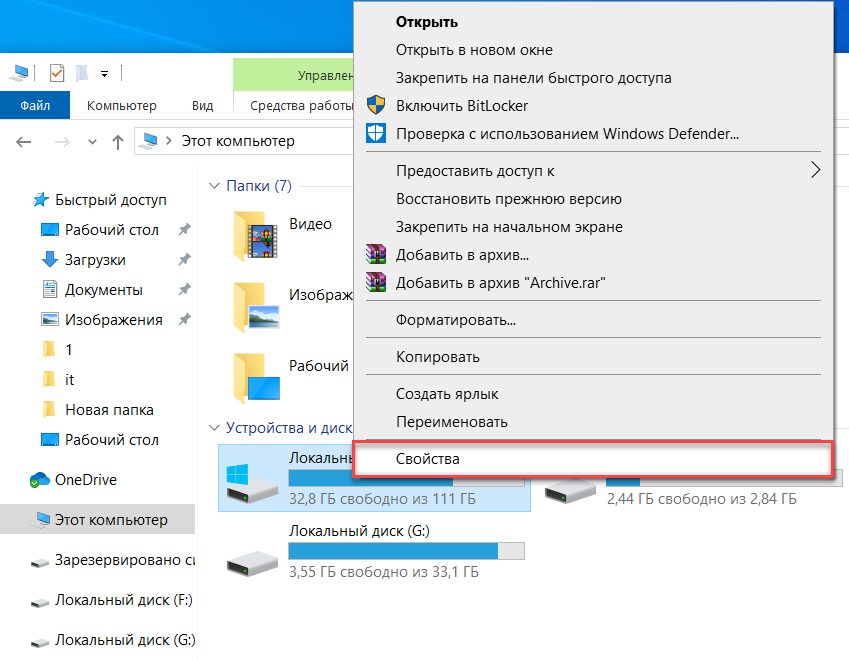Expand the Предоставить доступ к submenu arrow
Viewport: 849px width, 661px height.
tap(815, 170)
